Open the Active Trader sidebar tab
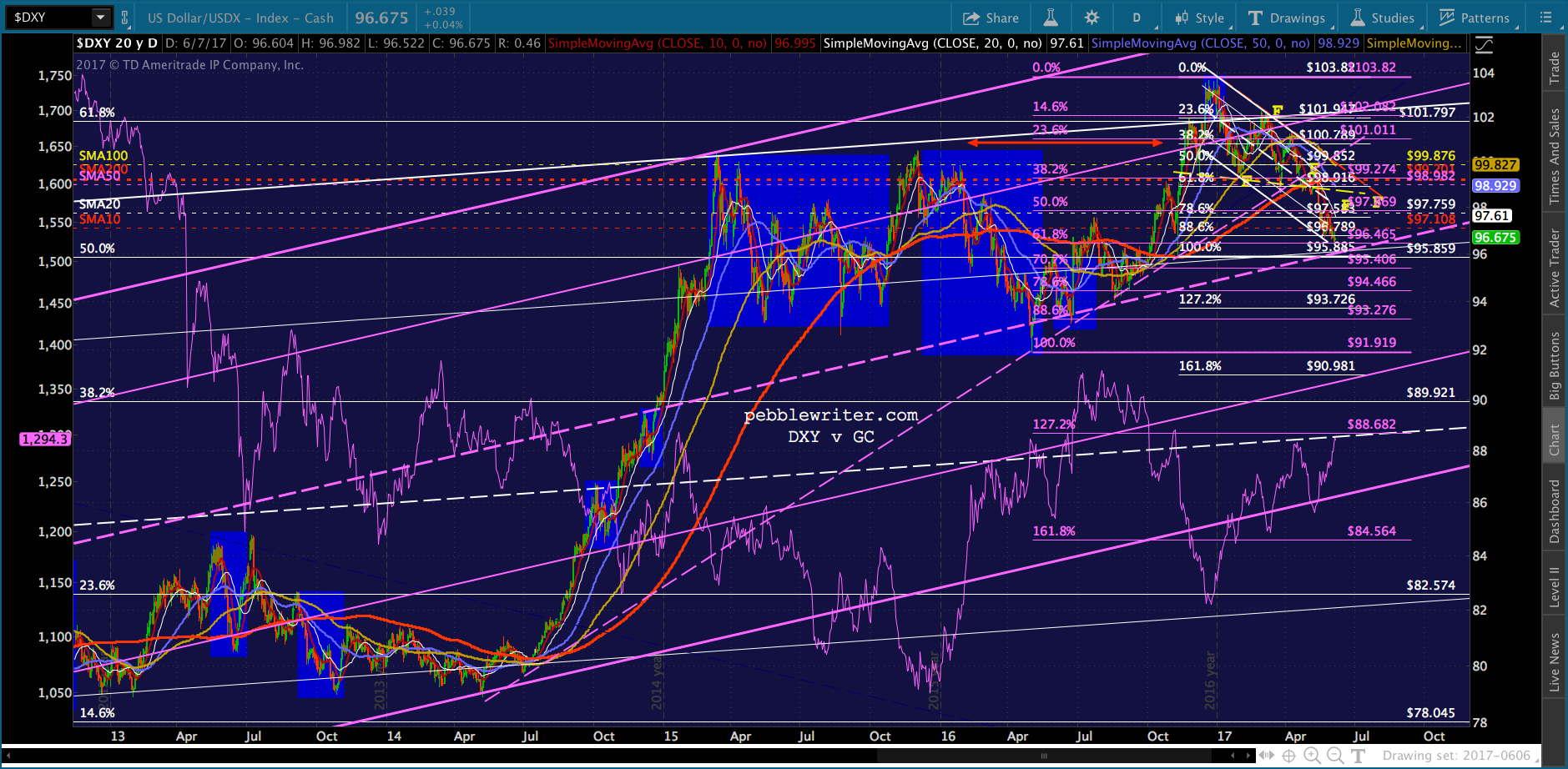 1555,268
